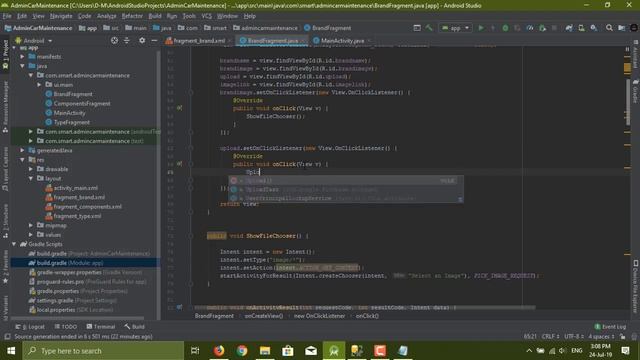This screenshot has height=360, width=640.
Task: Expand the generatedJava folder
Action: [x=22, y=150]
